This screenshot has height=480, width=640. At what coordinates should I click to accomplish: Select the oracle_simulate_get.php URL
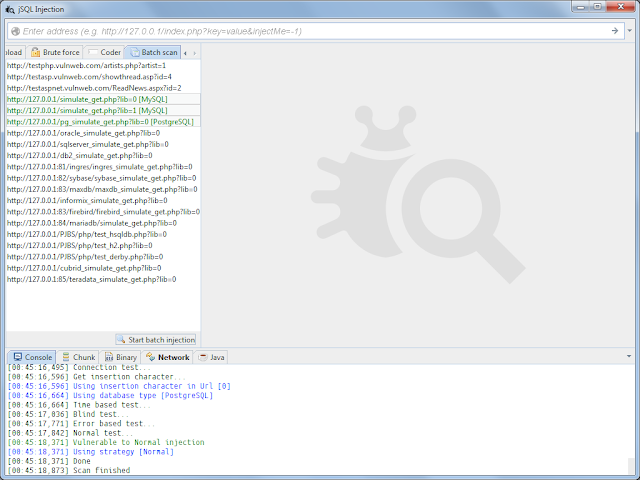[x=103, y=133]
